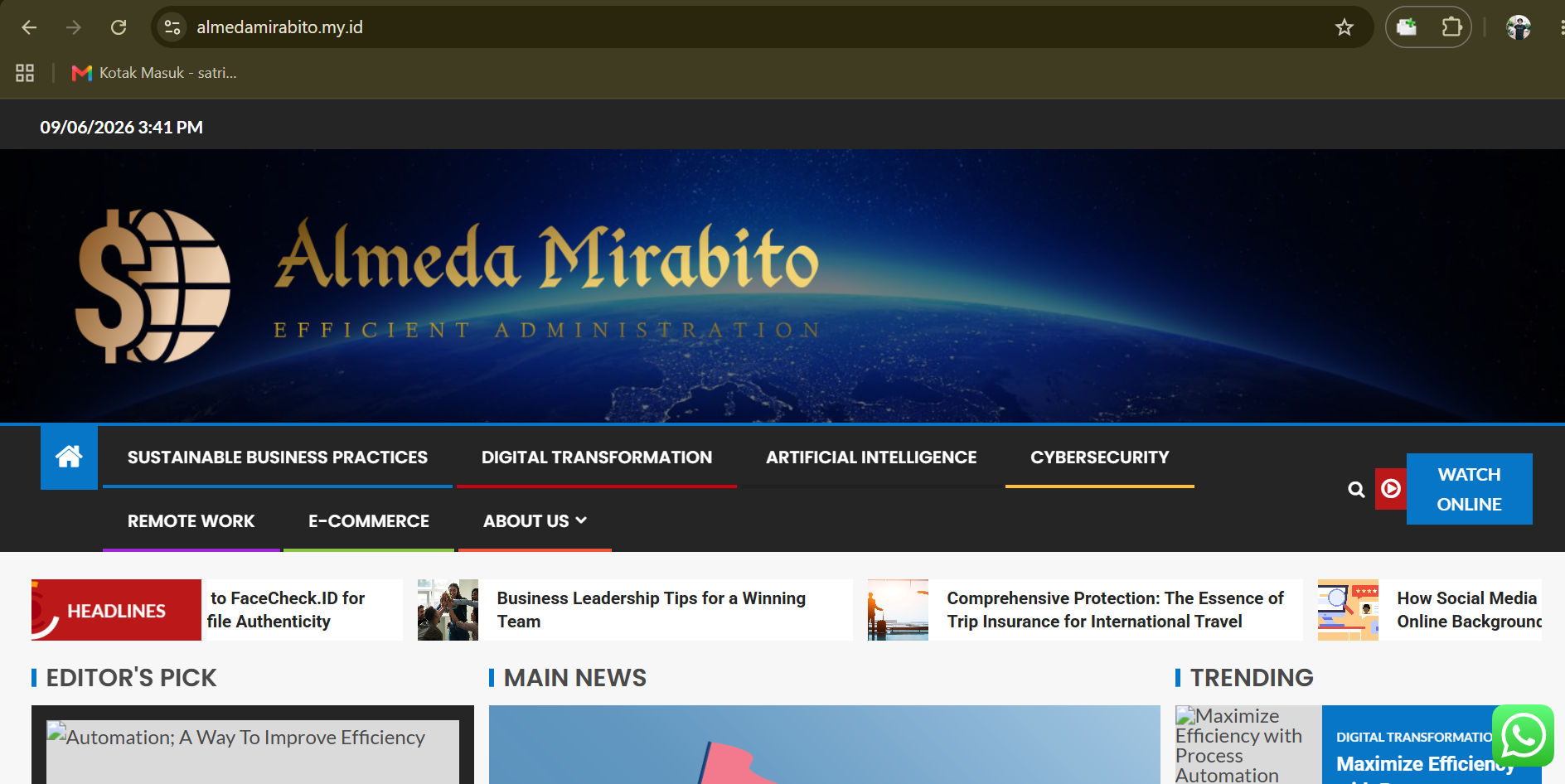The image size is (1565, 784).
Task: View site information icon in address bar
Action: 172,27
